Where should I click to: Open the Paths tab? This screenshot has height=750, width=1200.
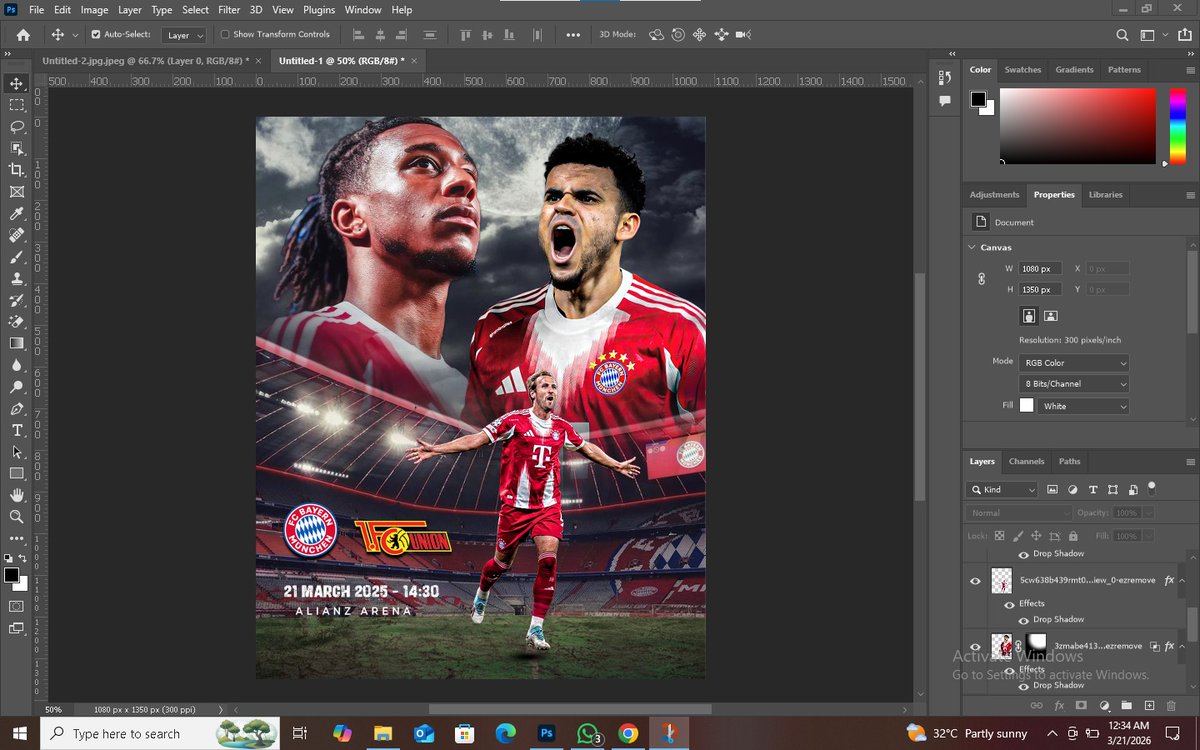tap(1069, 462)
